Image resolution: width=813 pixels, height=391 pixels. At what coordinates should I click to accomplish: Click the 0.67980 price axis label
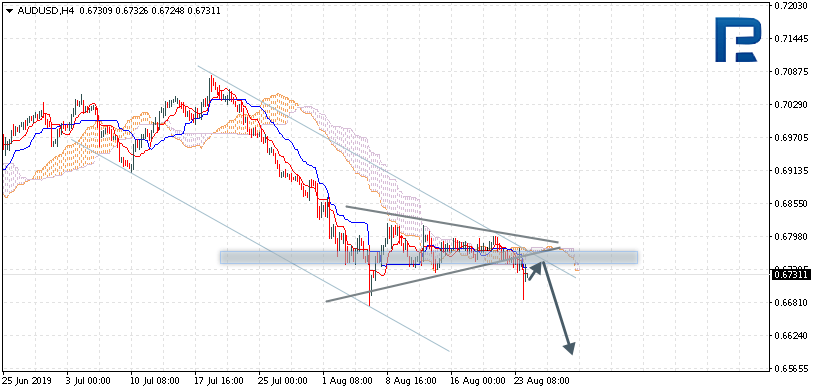point(791,237)
